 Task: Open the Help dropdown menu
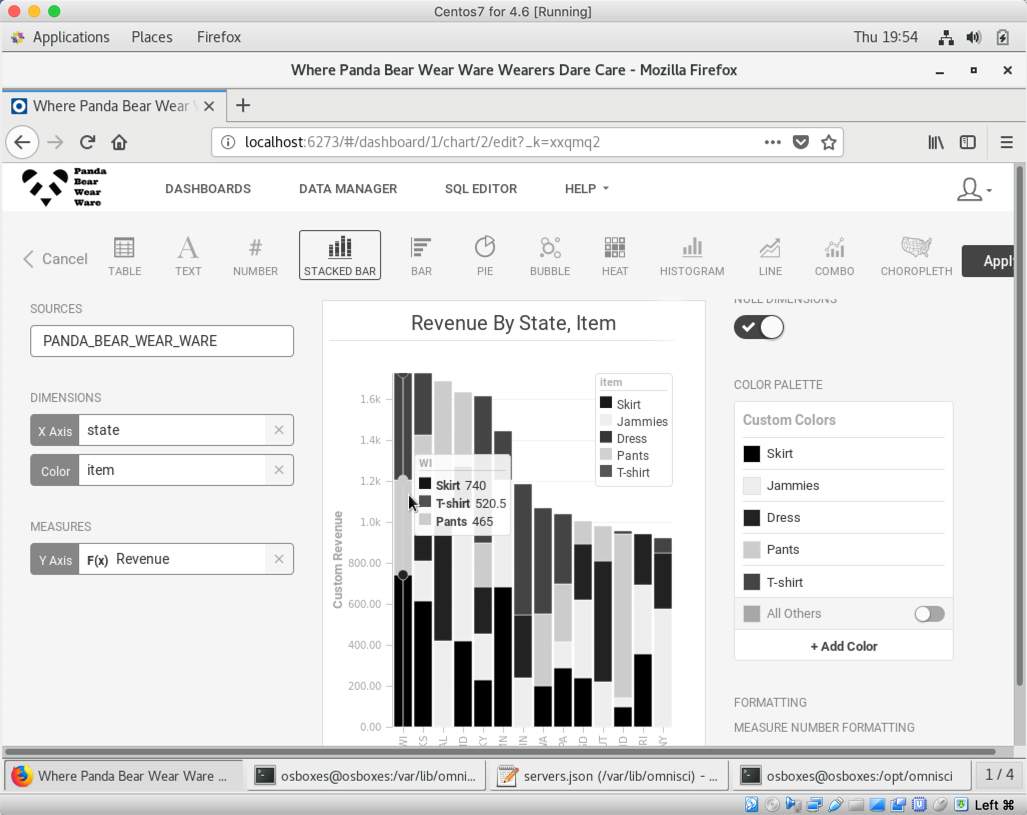click(x=586, y=188)
